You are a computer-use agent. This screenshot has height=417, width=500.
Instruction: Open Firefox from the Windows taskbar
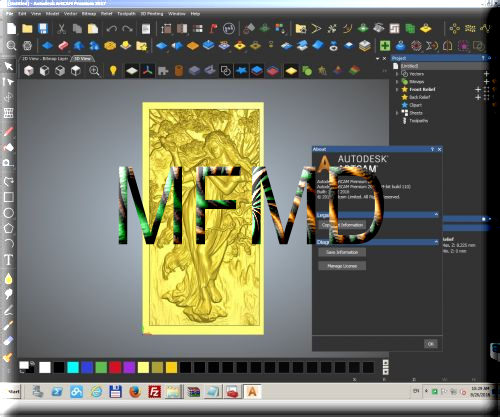pos(135,392)
